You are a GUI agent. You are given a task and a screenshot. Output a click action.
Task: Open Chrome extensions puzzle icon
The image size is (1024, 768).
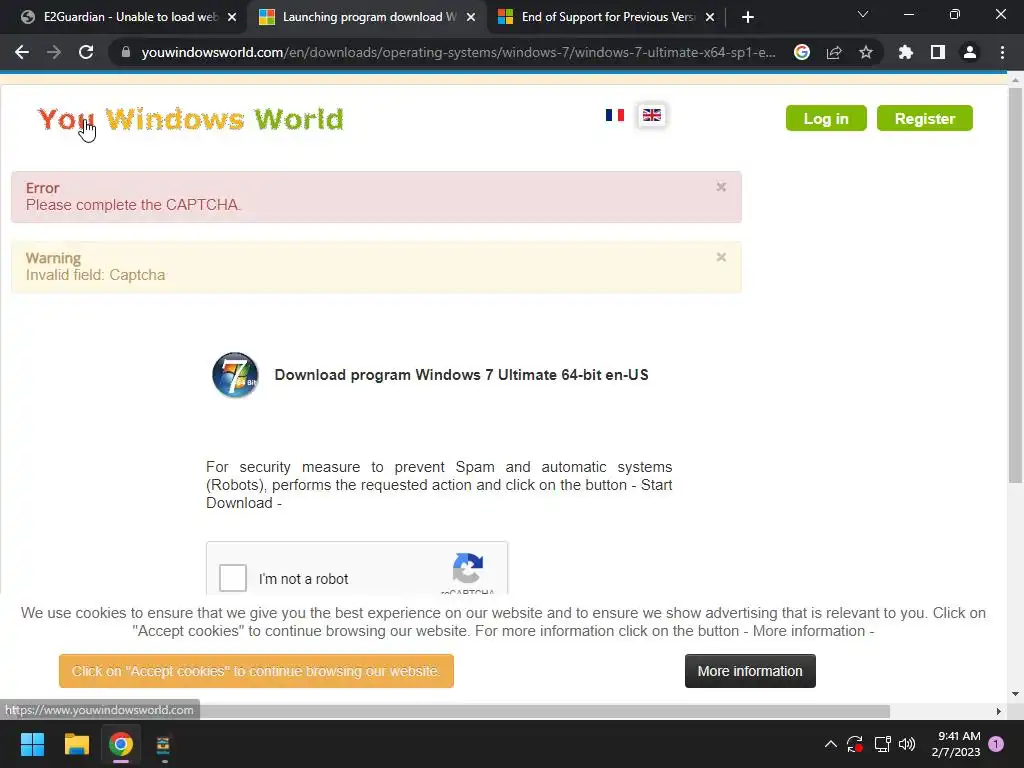(x=906, y=52)
